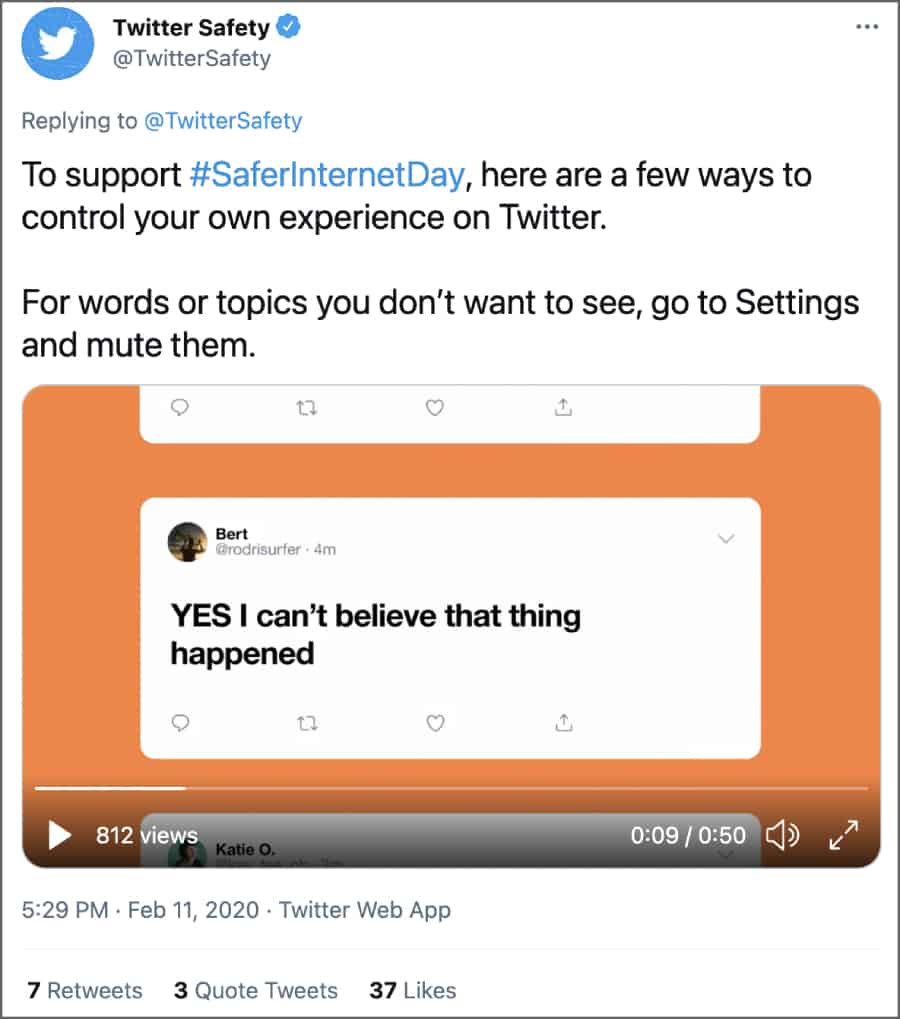The width and height of the screenshot is (900, 1019).
Task: Seek on the video progress bar
Action: tap(450, 788)
